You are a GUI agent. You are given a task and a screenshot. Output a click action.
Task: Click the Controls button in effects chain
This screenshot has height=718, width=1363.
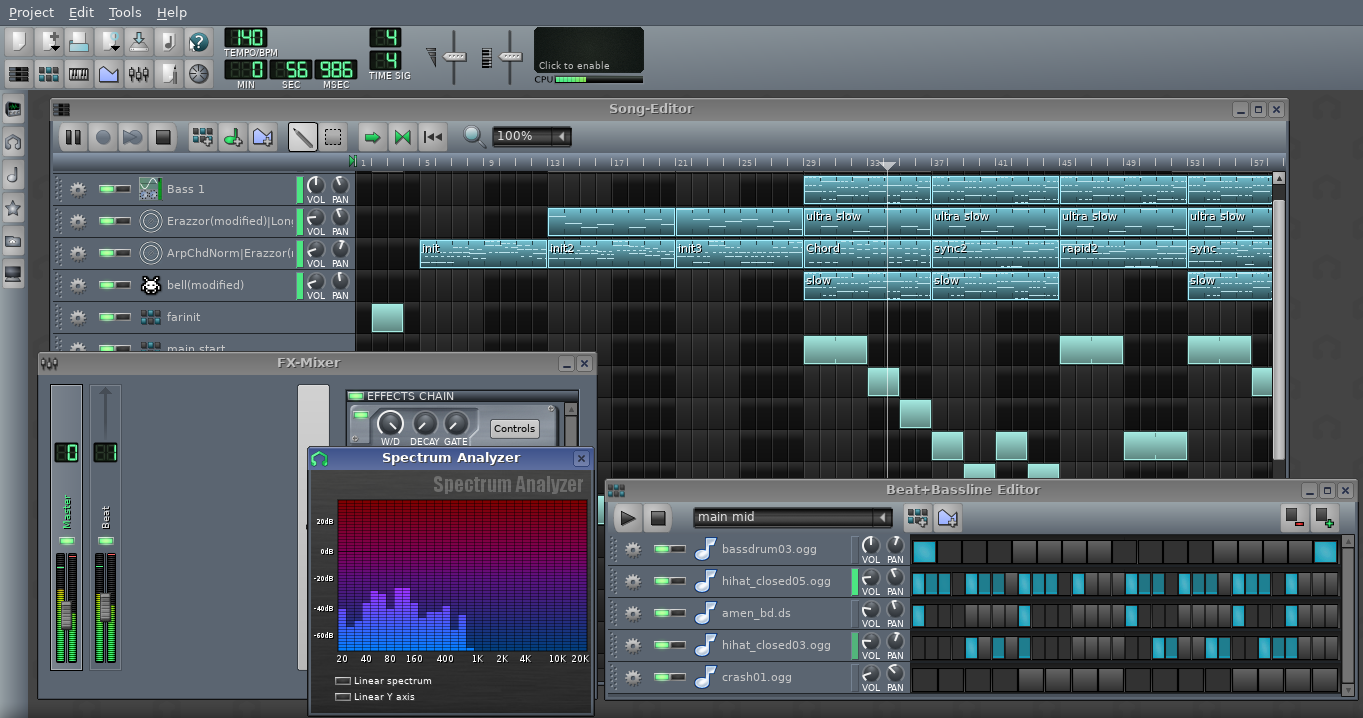click(x=514, y=428)
